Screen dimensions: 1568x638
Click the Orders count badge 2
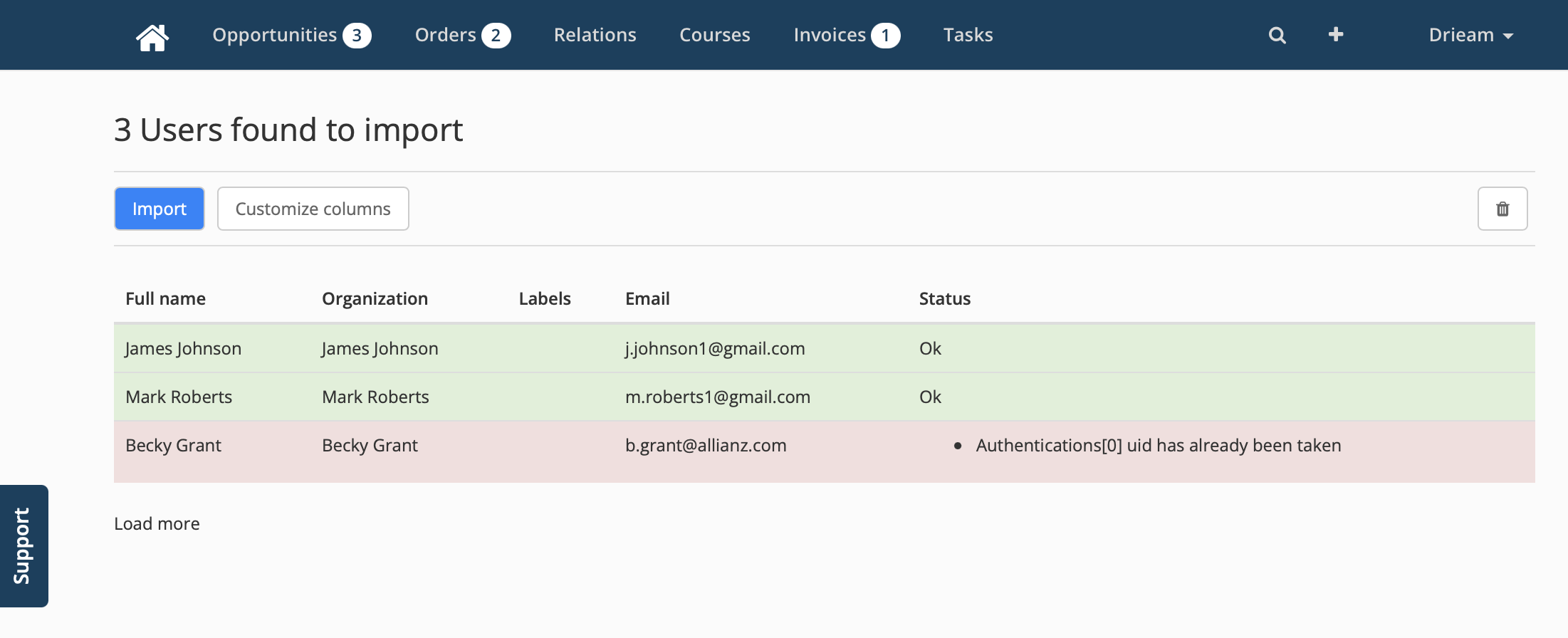coord(496,36)
